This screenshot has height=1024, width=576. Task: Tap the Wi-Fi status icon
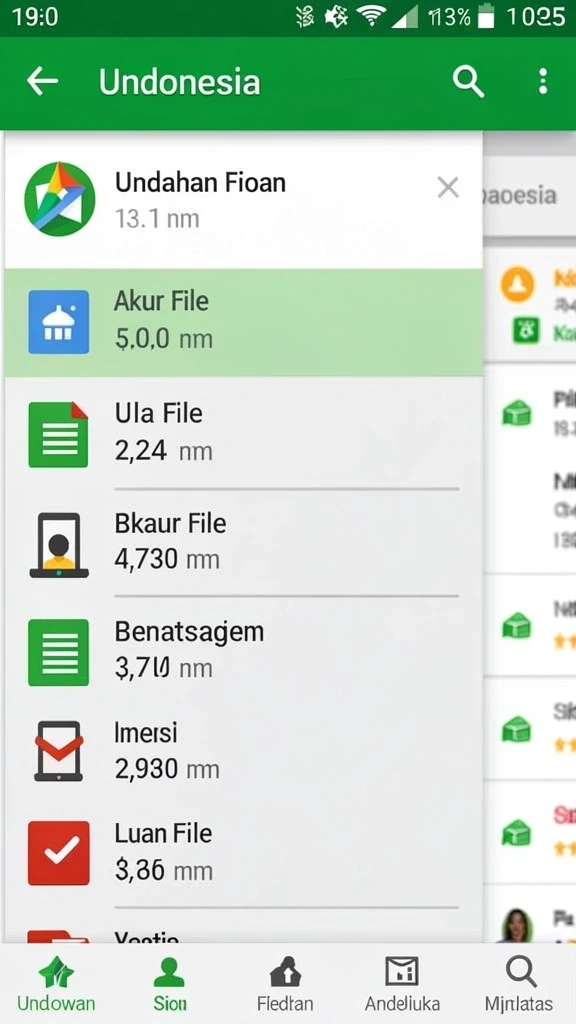click(x=372, y=17)
